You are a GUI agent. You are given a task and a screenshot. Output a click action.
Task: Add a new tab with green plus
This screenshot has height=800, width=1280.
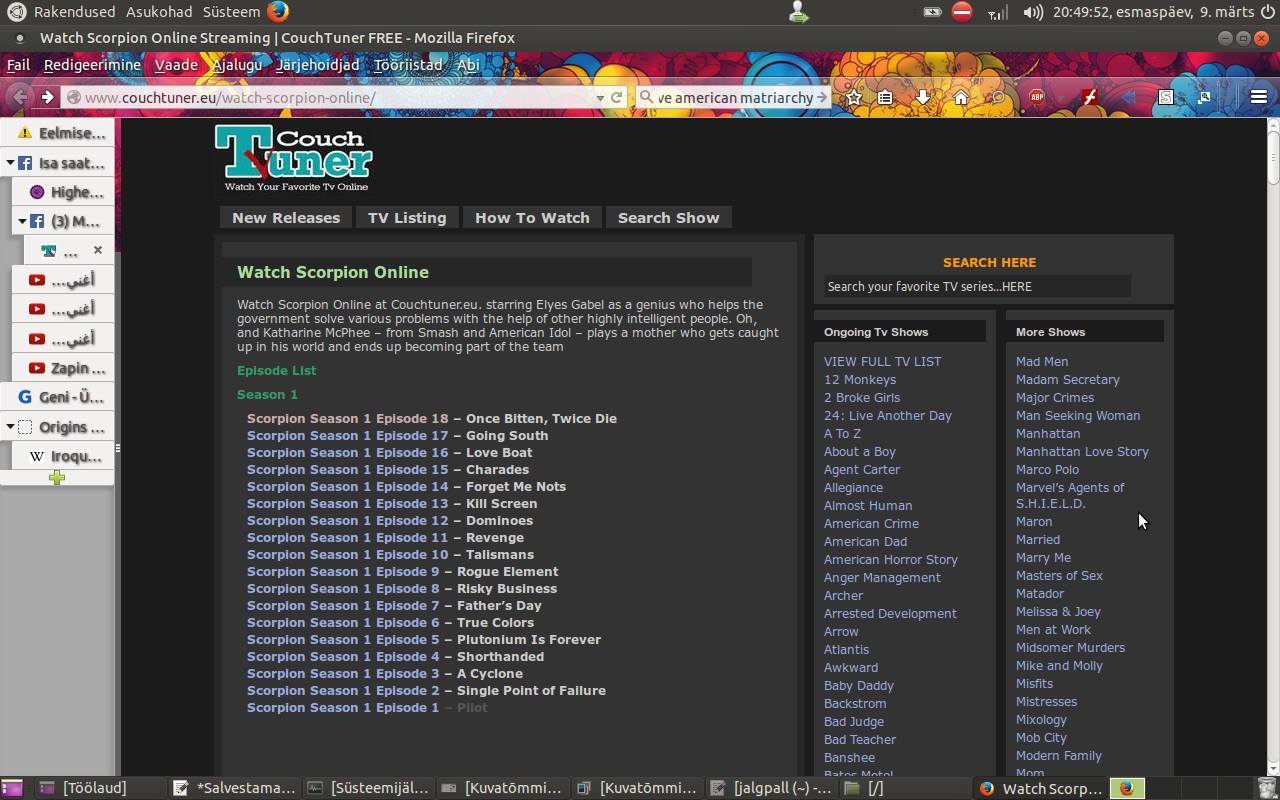point(57,478)
